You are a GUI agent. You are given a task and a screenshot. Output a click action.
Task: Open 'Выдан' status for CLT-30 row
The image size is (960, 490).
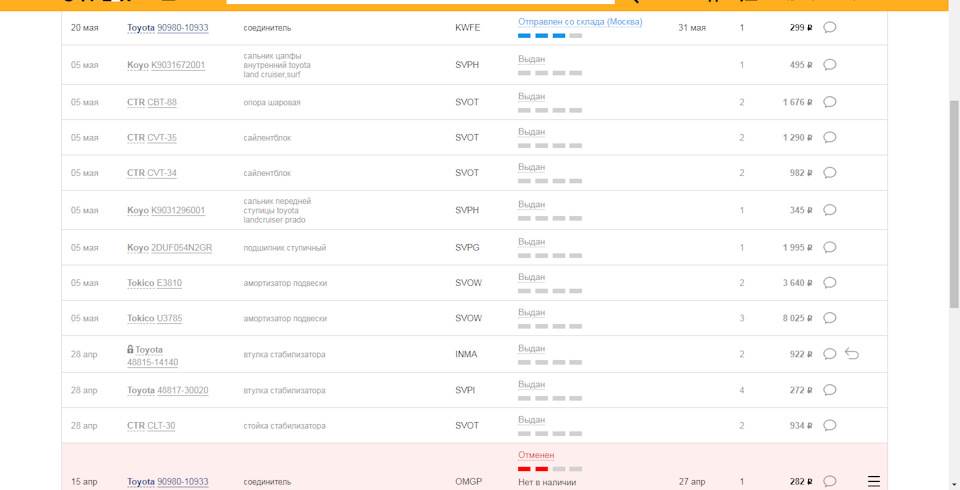(531, 420)
